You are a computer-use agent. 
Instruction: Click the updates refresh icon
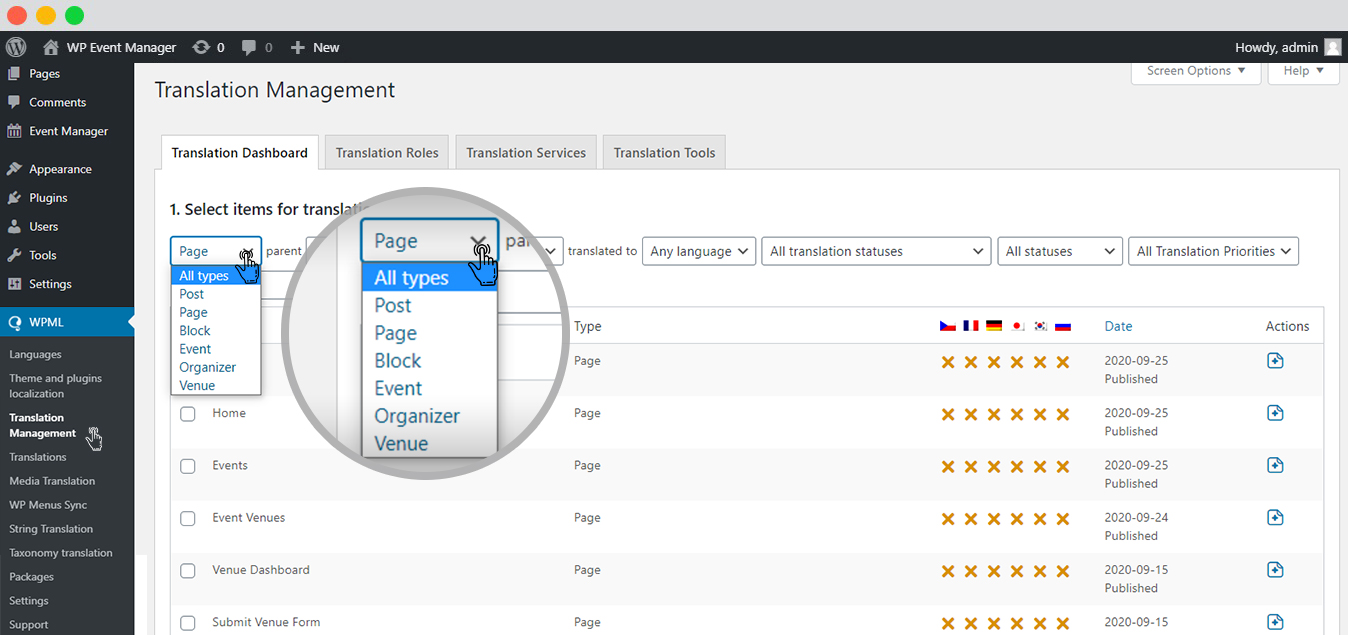[201, 47]
